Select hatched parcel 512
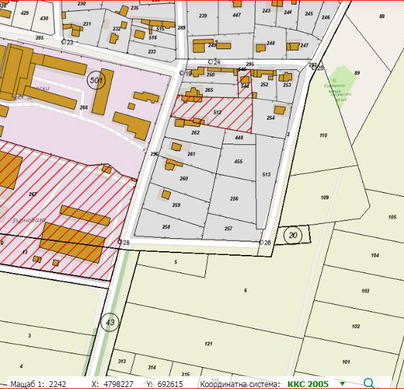 pos(217,112)
